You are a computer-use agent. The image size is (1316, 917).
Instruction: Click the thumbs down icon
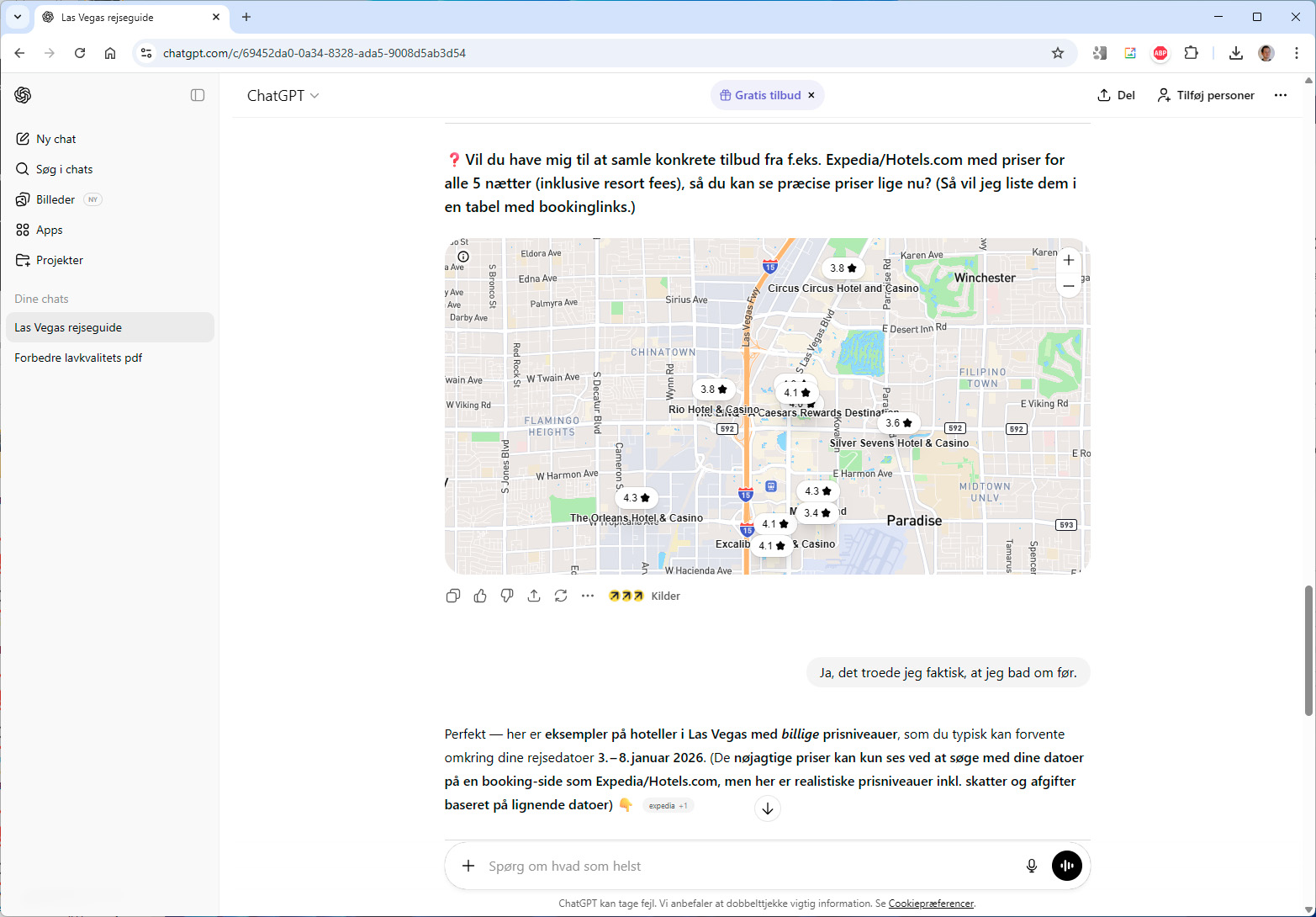click(x=507, y=596)
